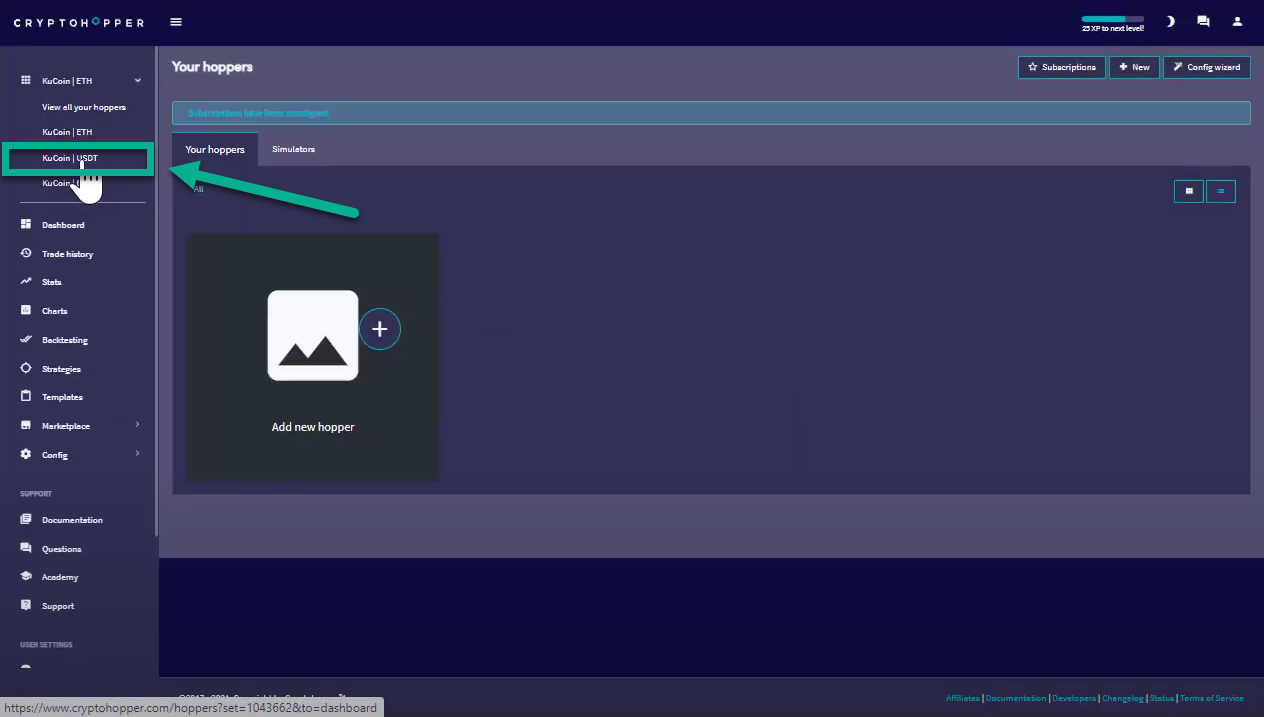Screen dimensions: 1264x717
Task: Open Trade history from sidebar
Action: click(66, 254)
